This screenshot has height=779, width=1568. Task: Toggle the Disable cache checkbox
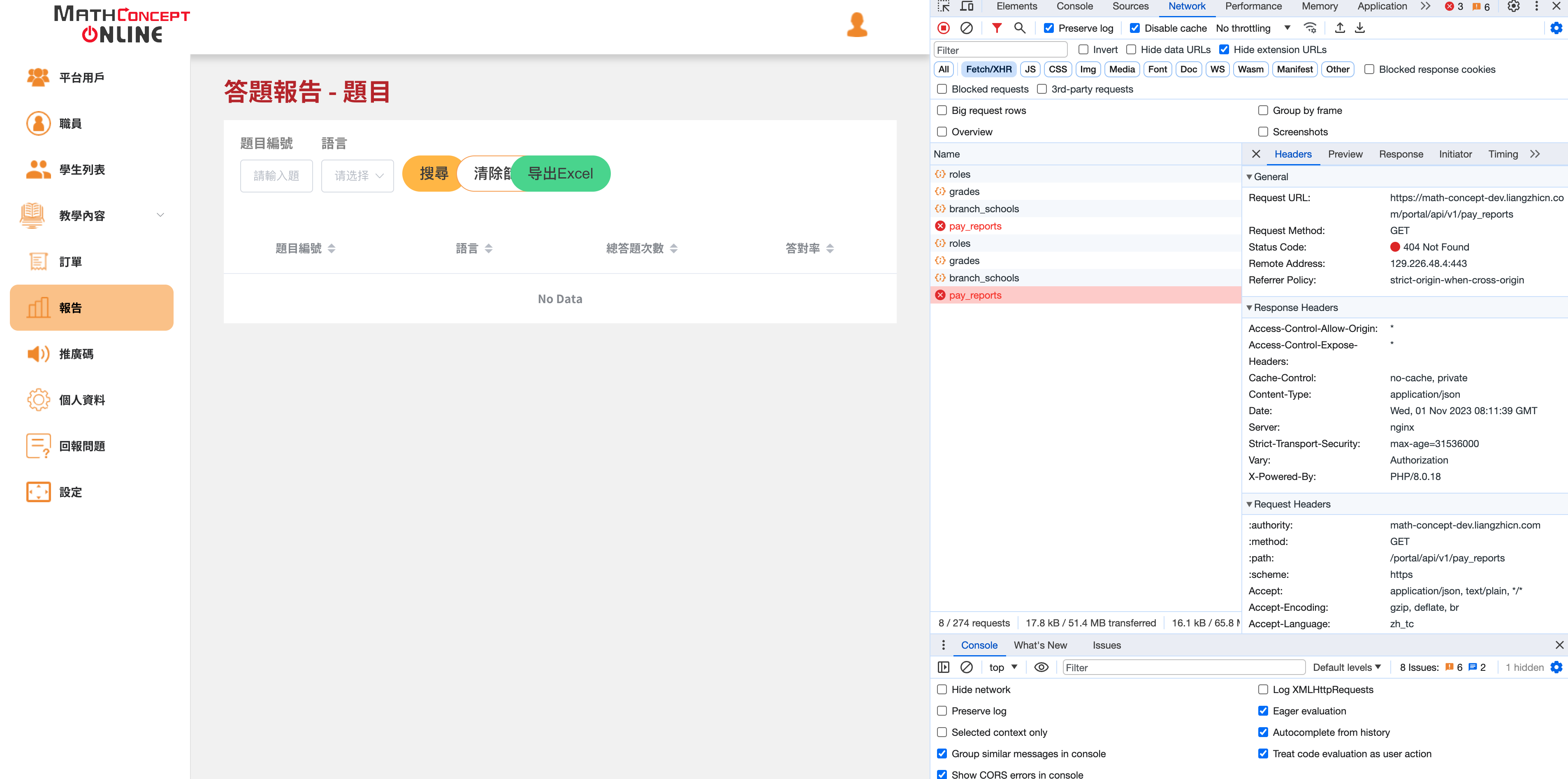click(1134, 28)
